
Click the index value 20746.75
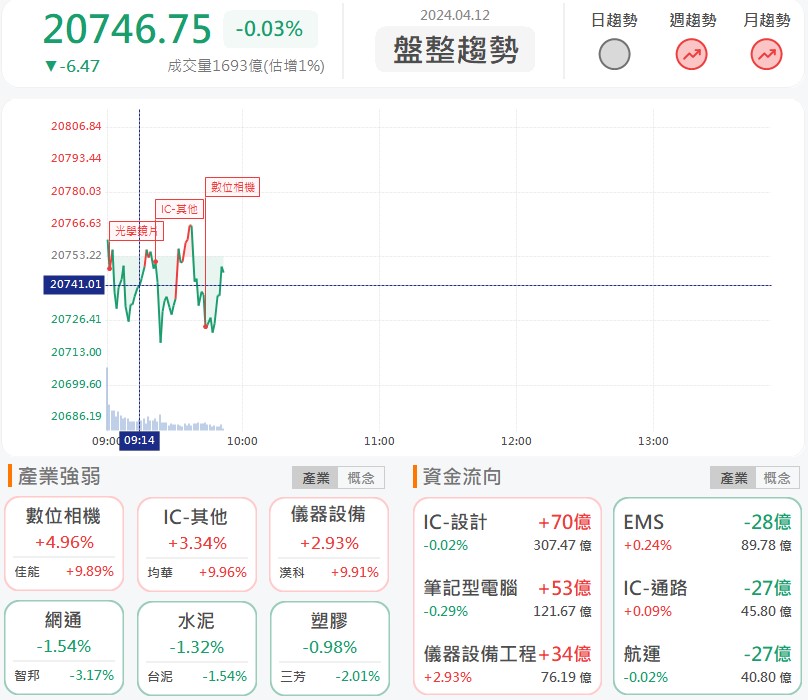tap(127, 29)
